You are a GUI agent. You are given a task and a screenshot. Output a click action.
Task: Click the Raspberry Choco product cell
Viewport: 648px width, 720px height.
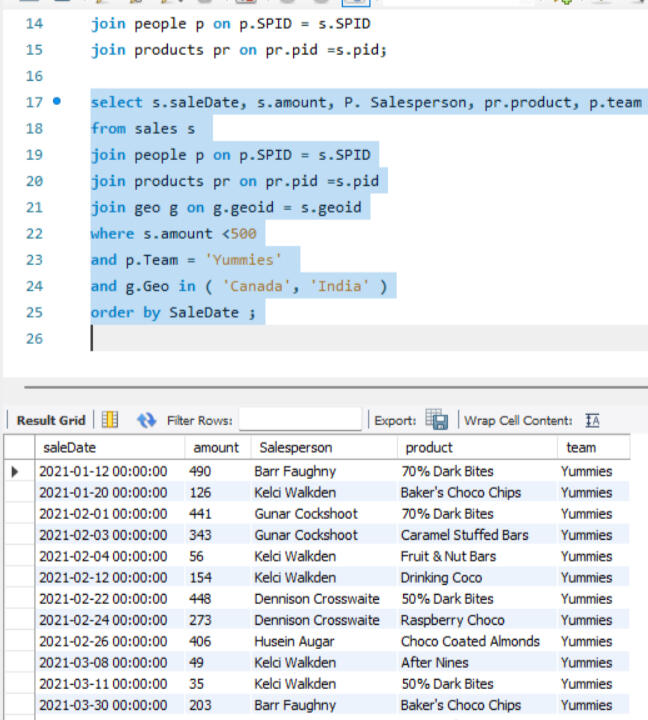click(452, 620)
